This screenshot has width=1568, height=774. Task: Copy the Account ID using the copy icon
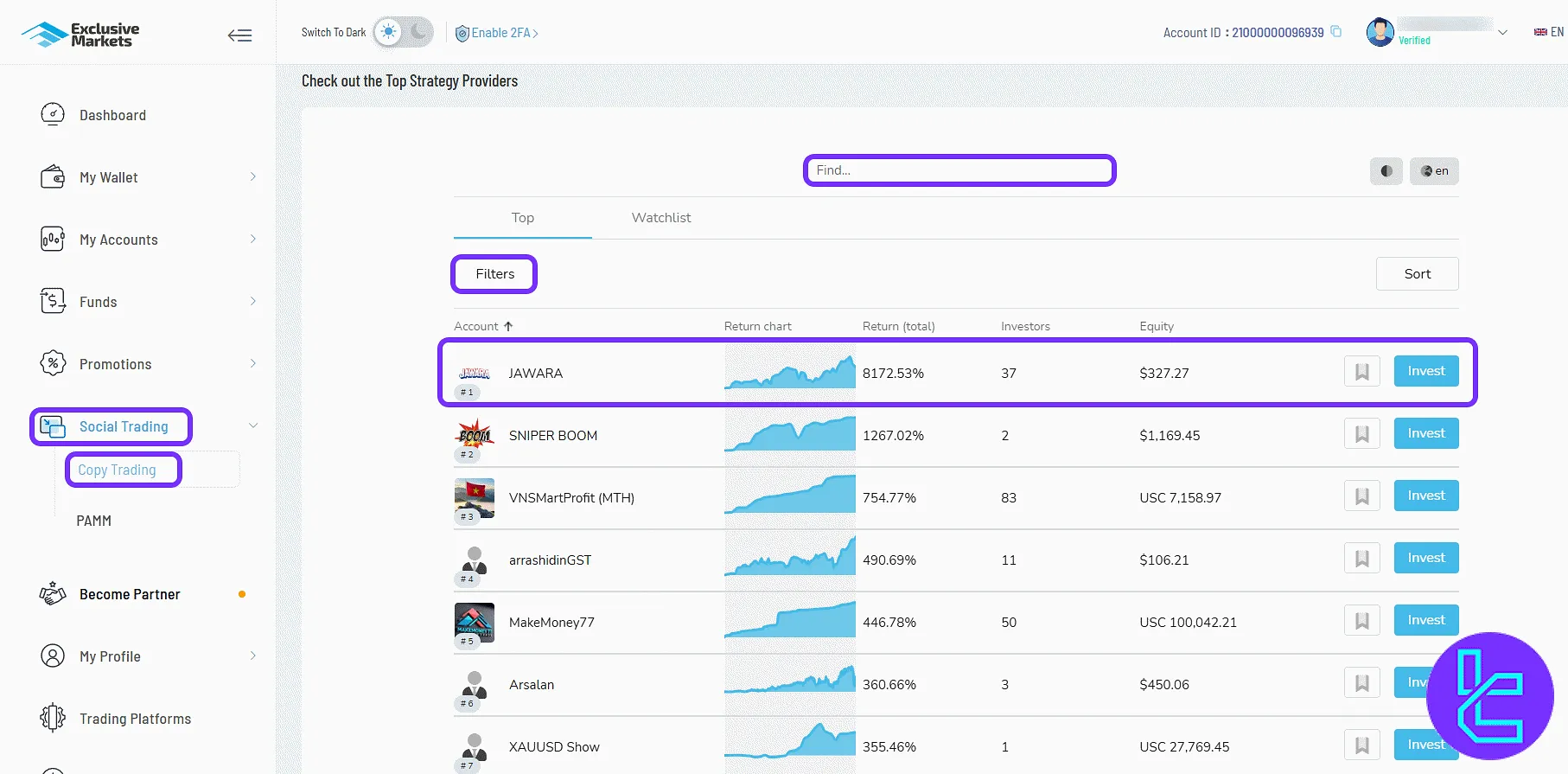coord(1335,32)
